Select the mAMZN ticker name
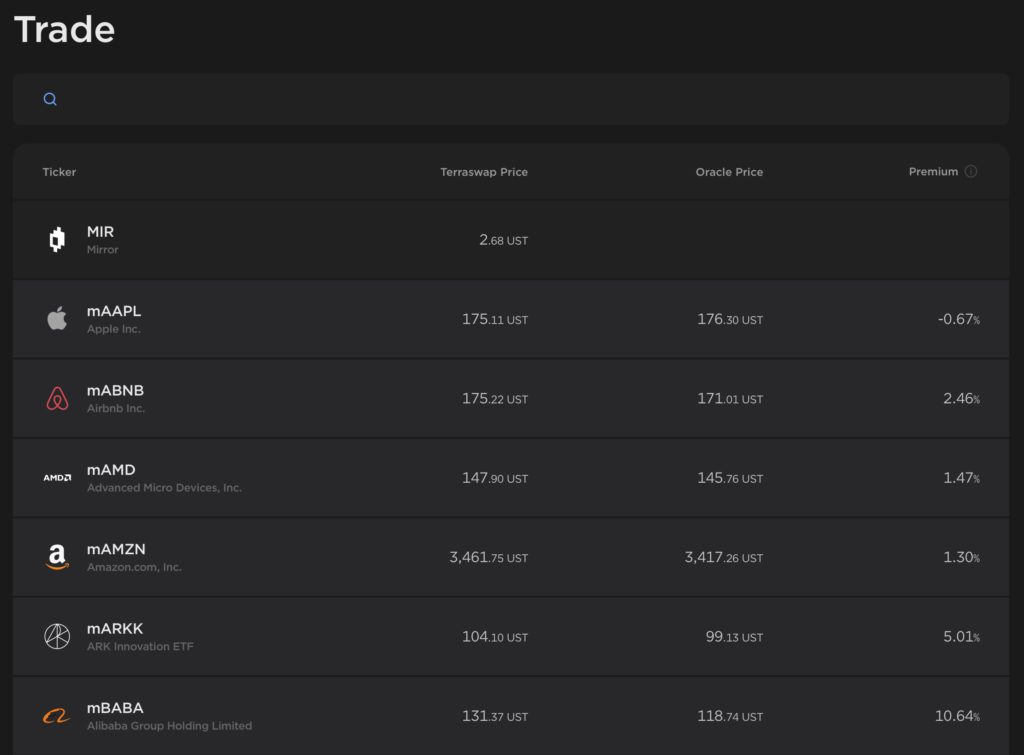This screenshot has height=755, width=1024. tap(116, 549)
